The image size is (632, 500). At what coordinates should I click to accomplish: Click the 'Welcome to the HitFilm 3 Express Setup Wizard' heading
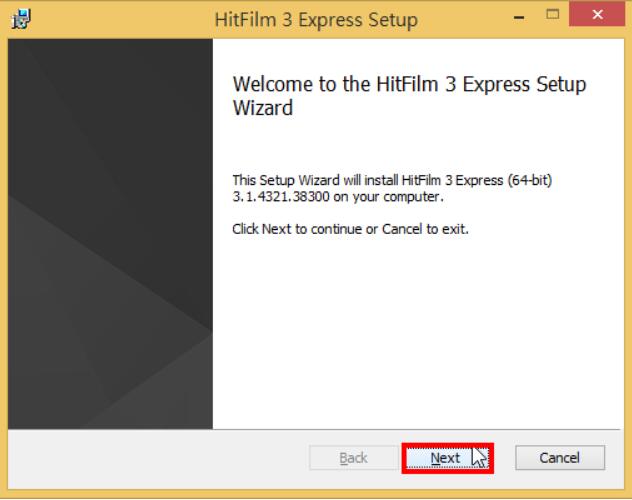(x=409, y=95)
